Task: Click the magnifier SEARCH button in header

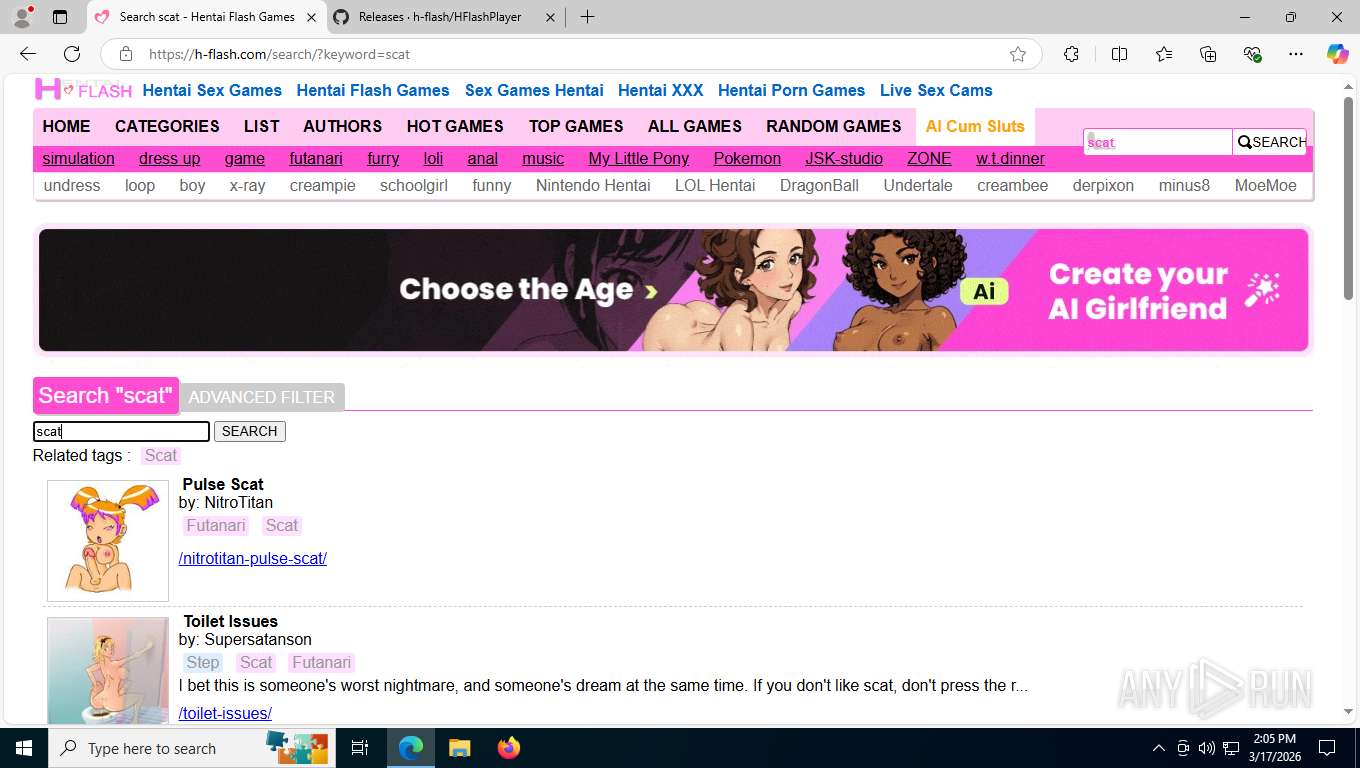Action: click(1270, 142)
